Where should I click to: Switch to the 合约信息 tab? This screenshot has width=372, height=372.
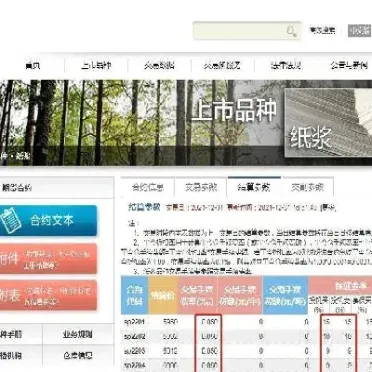coord(148,187)
